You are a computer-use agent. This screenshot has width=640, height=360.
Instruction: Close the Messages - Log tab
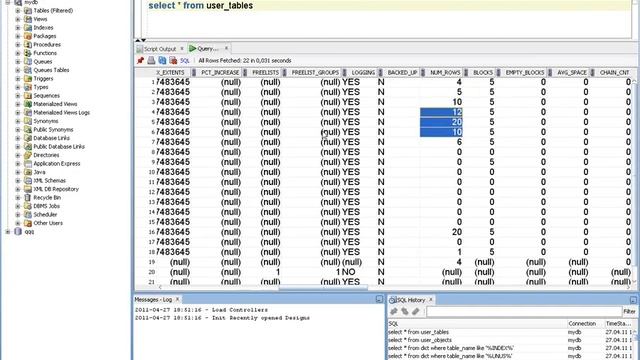click(x=178, y=300)
